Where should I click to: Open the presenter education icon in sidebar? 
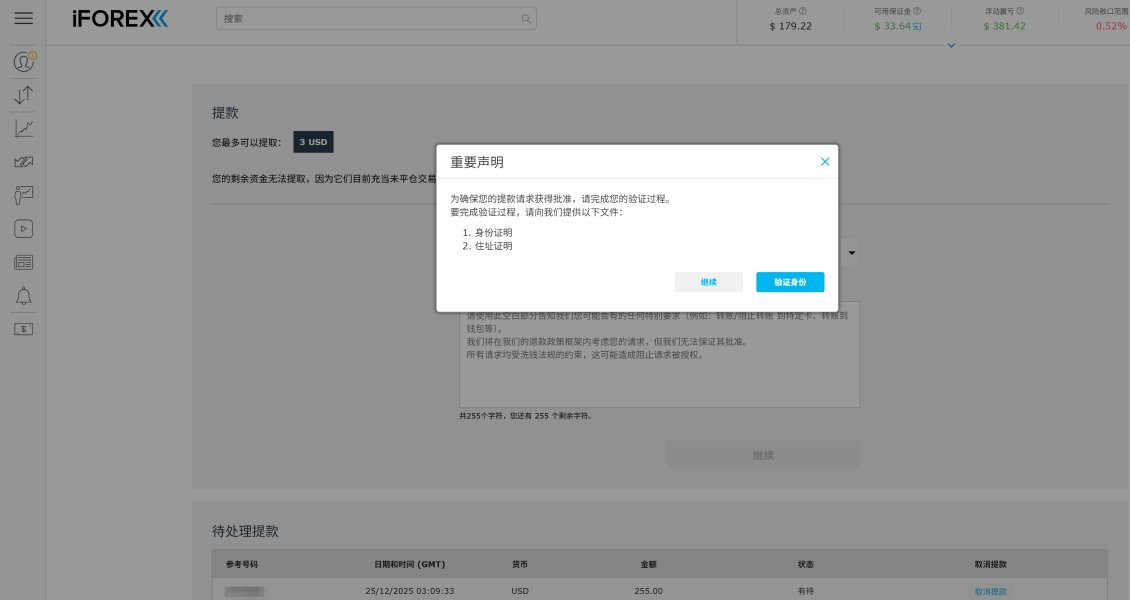[x=23, y=195]
